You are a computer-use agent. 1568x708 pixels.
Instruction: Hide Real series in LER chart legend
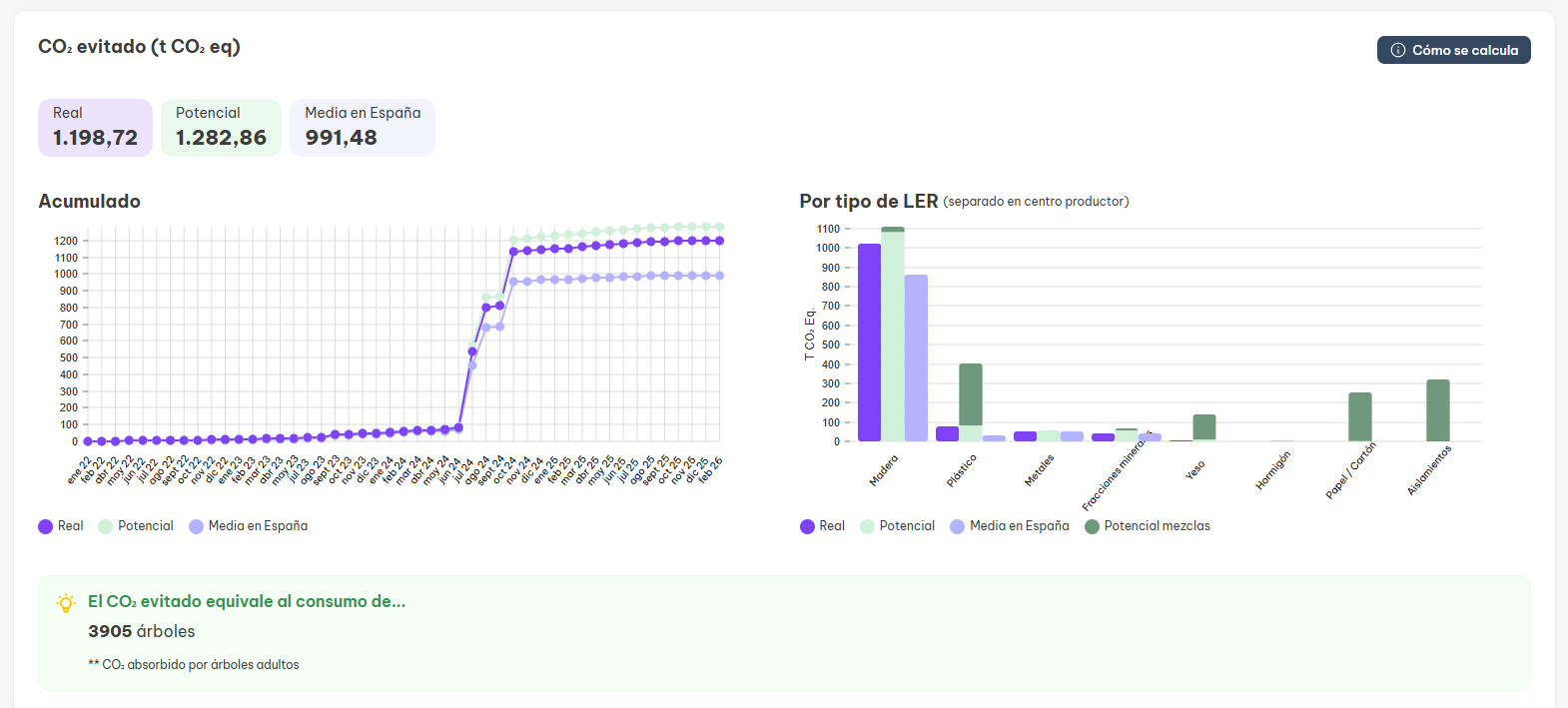pyautogui.click(x=822, y=526)
